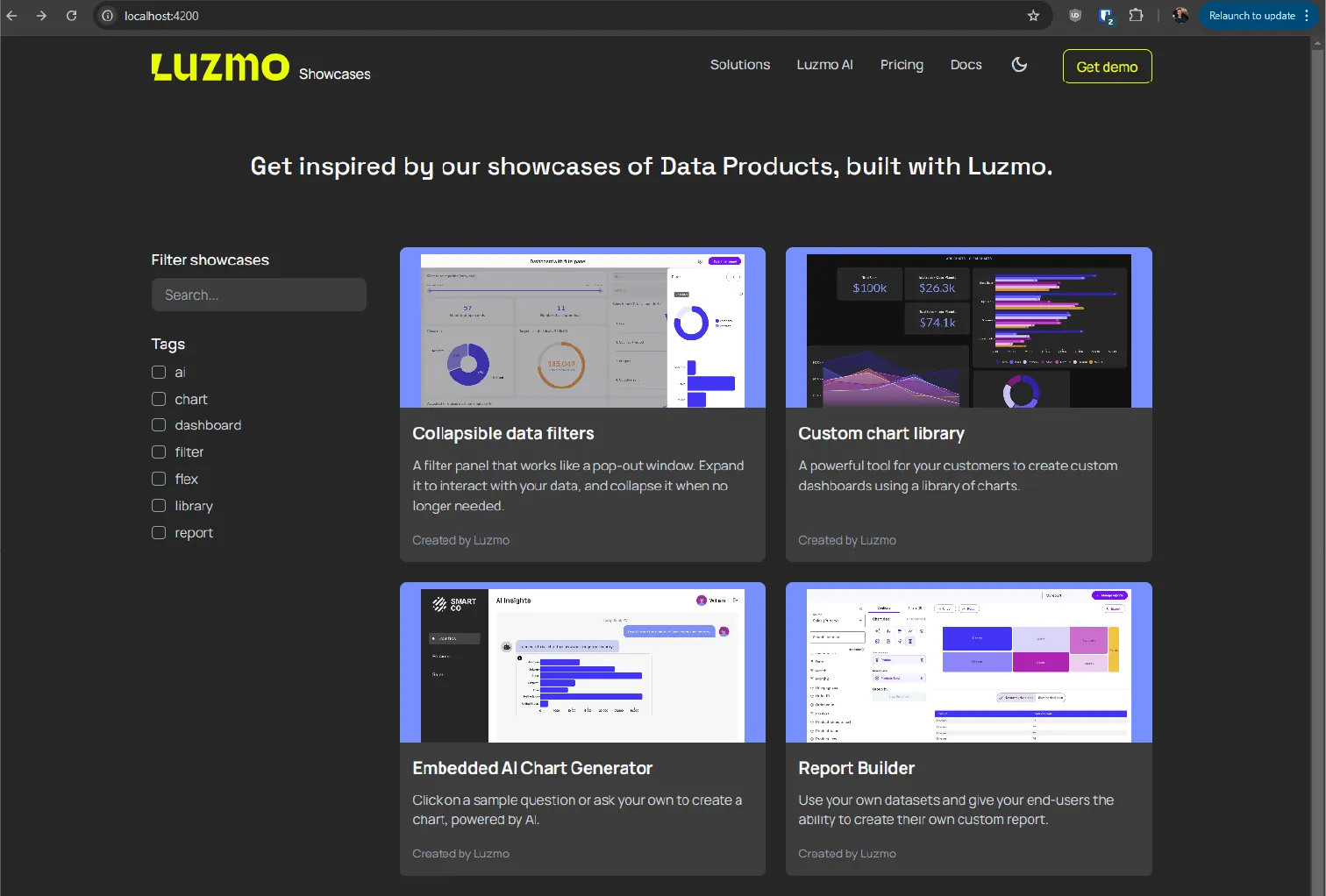This screenshot has height=896, width=1326.
Task: View site information icon in address bar
Action: [x=108, y=16]
